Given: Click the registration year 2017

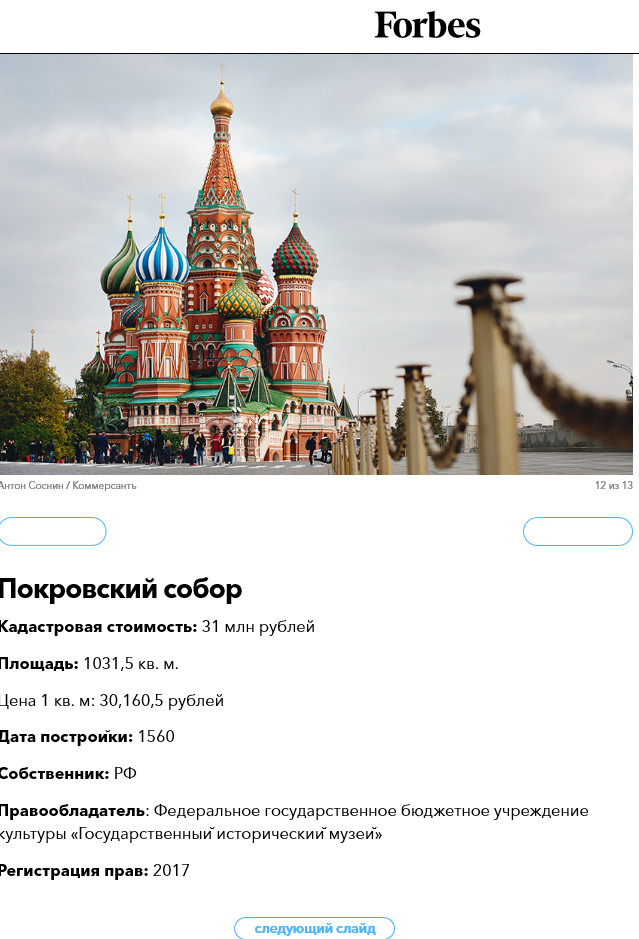Looking at the screenshot, I should click(x=171, y=871).
